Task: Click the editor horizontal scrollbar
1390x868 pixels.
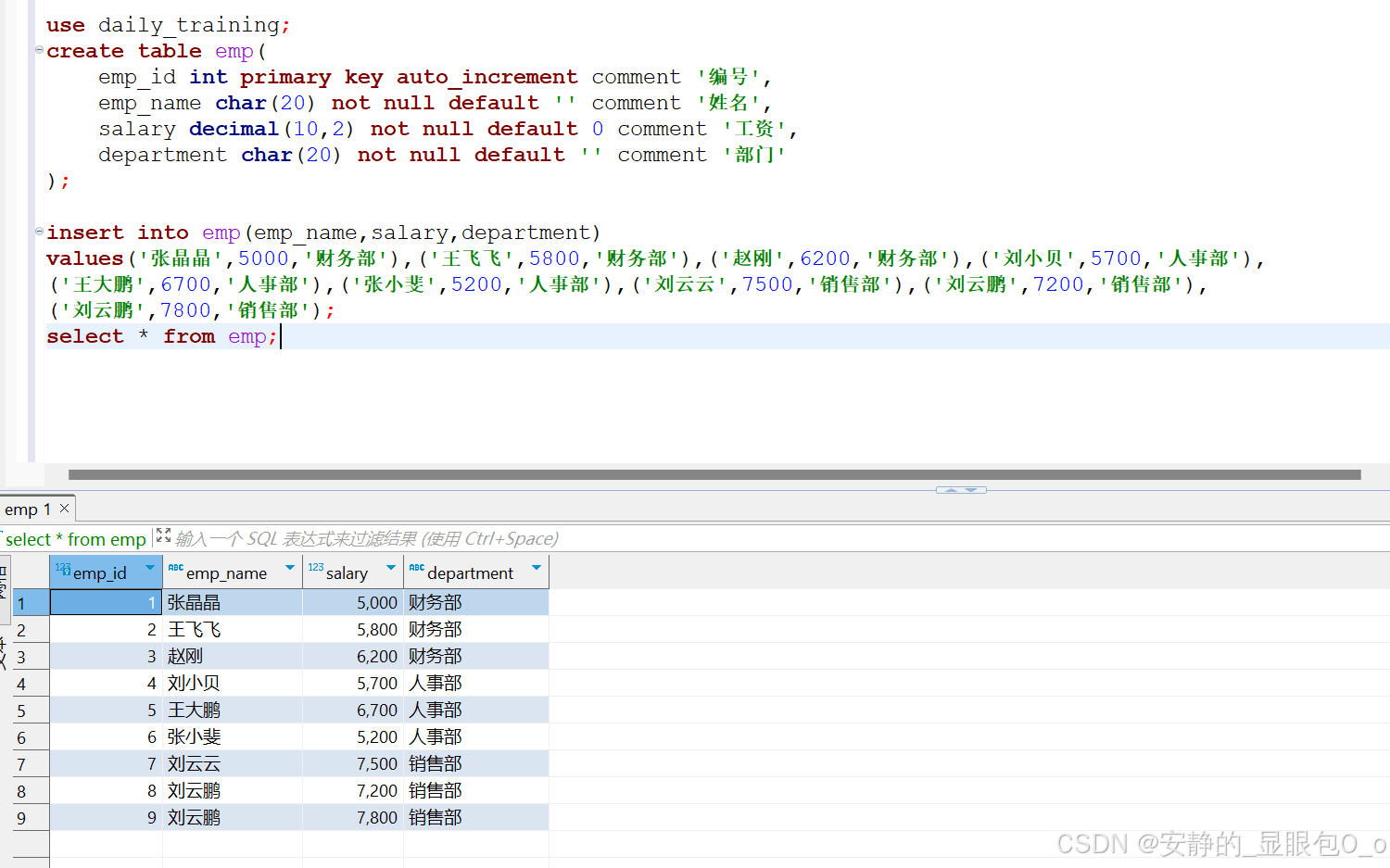Action: tap(714, 475)
